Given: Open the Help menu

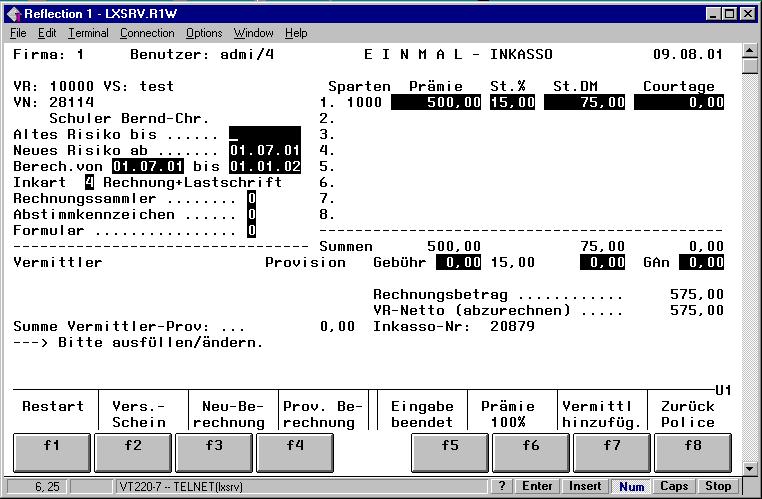Looking at the screenshot, I should (x=296, y=33).
